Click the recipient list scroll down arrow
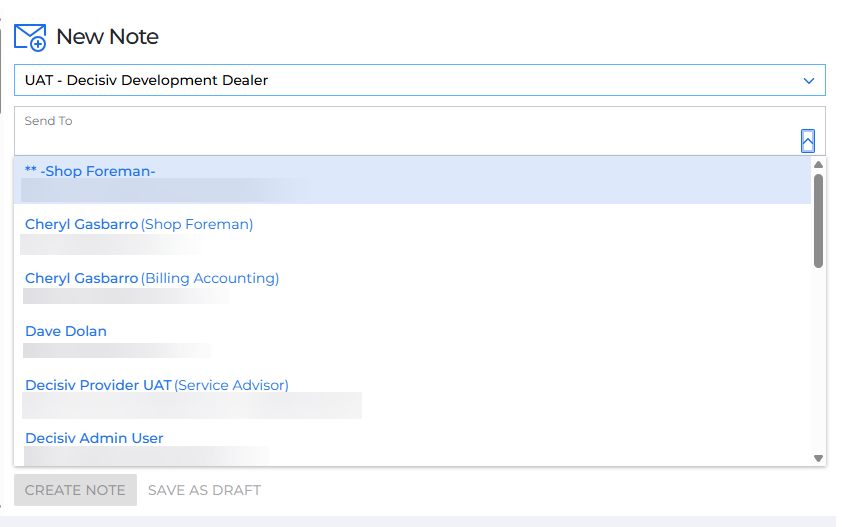 click(x=818, y=459)
